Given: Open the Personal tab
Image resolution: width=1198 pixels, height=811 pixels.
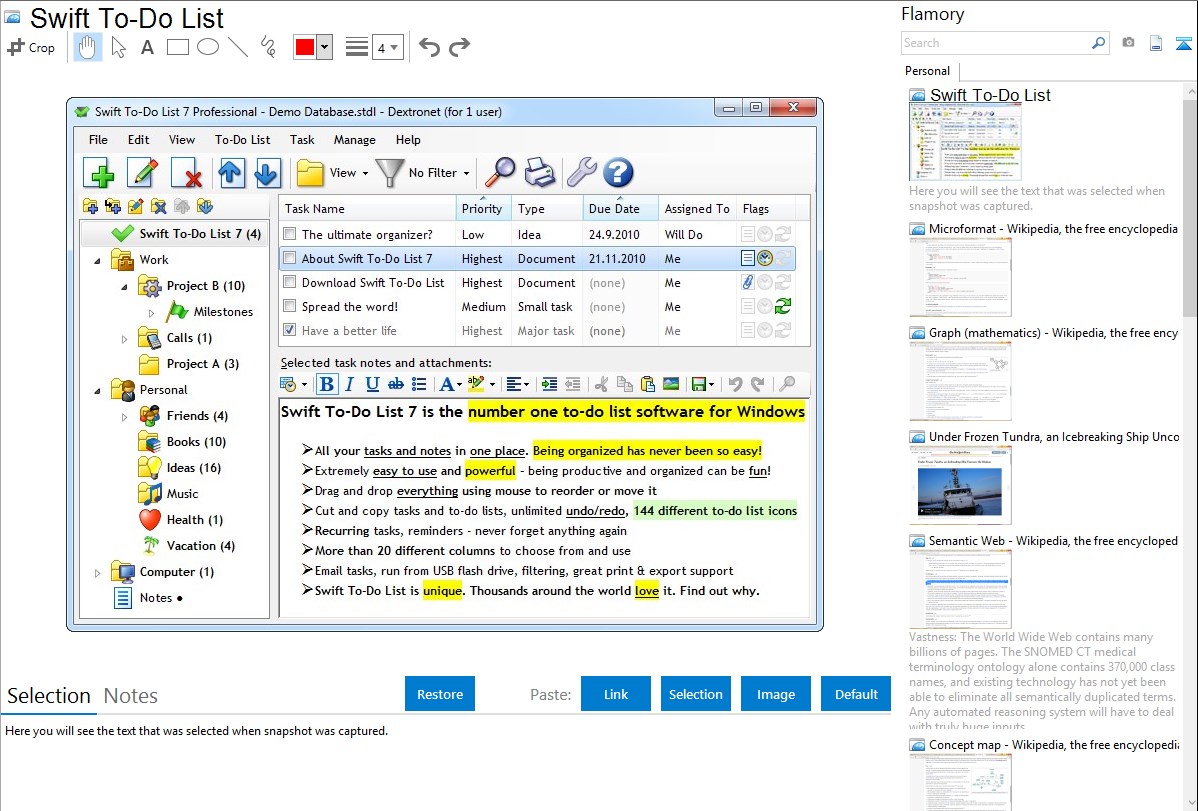Looking at the screenshot, I should pos(927,70).
